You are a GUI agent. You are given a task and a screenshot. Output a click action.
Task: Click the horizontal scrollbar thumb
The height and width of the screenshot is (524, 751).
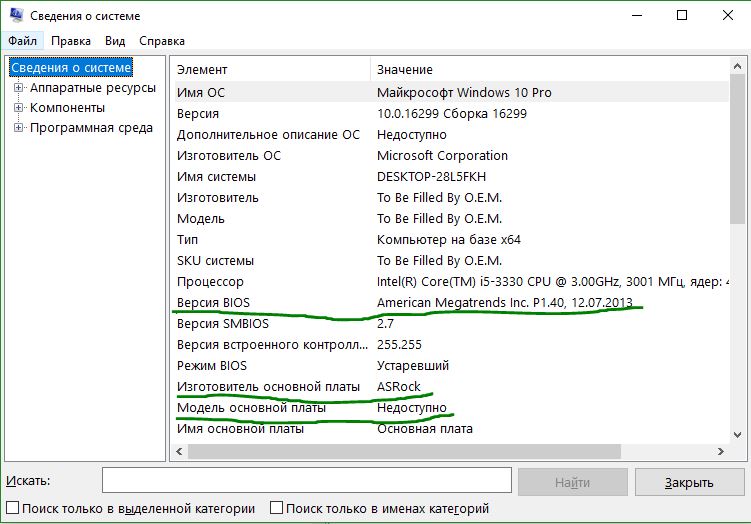coord(404,451)
